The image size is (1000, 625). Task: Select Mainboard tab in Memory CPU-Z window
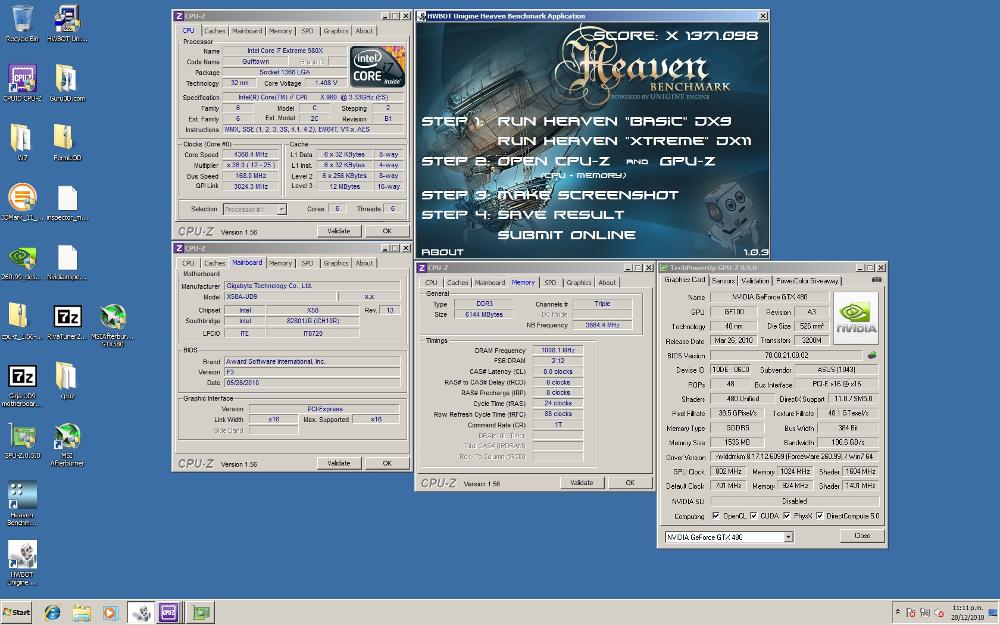click(490, 283)
